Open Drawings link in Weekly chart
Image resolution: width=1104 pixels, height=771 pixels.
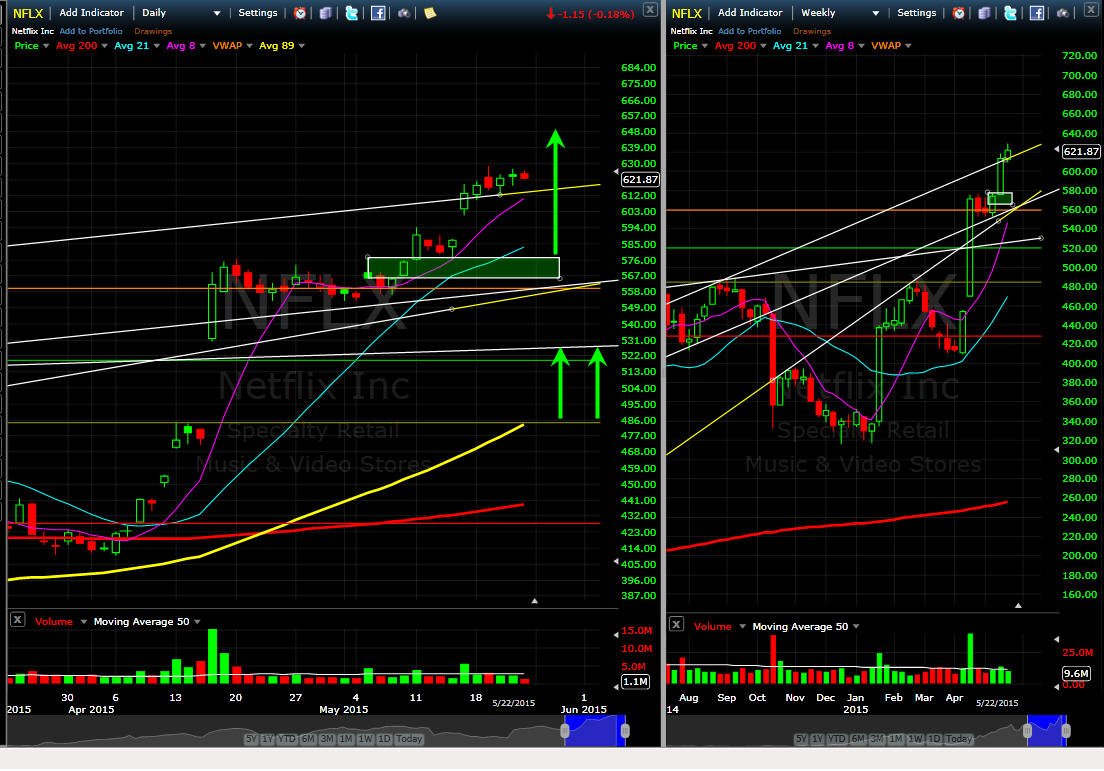(812, 31)
